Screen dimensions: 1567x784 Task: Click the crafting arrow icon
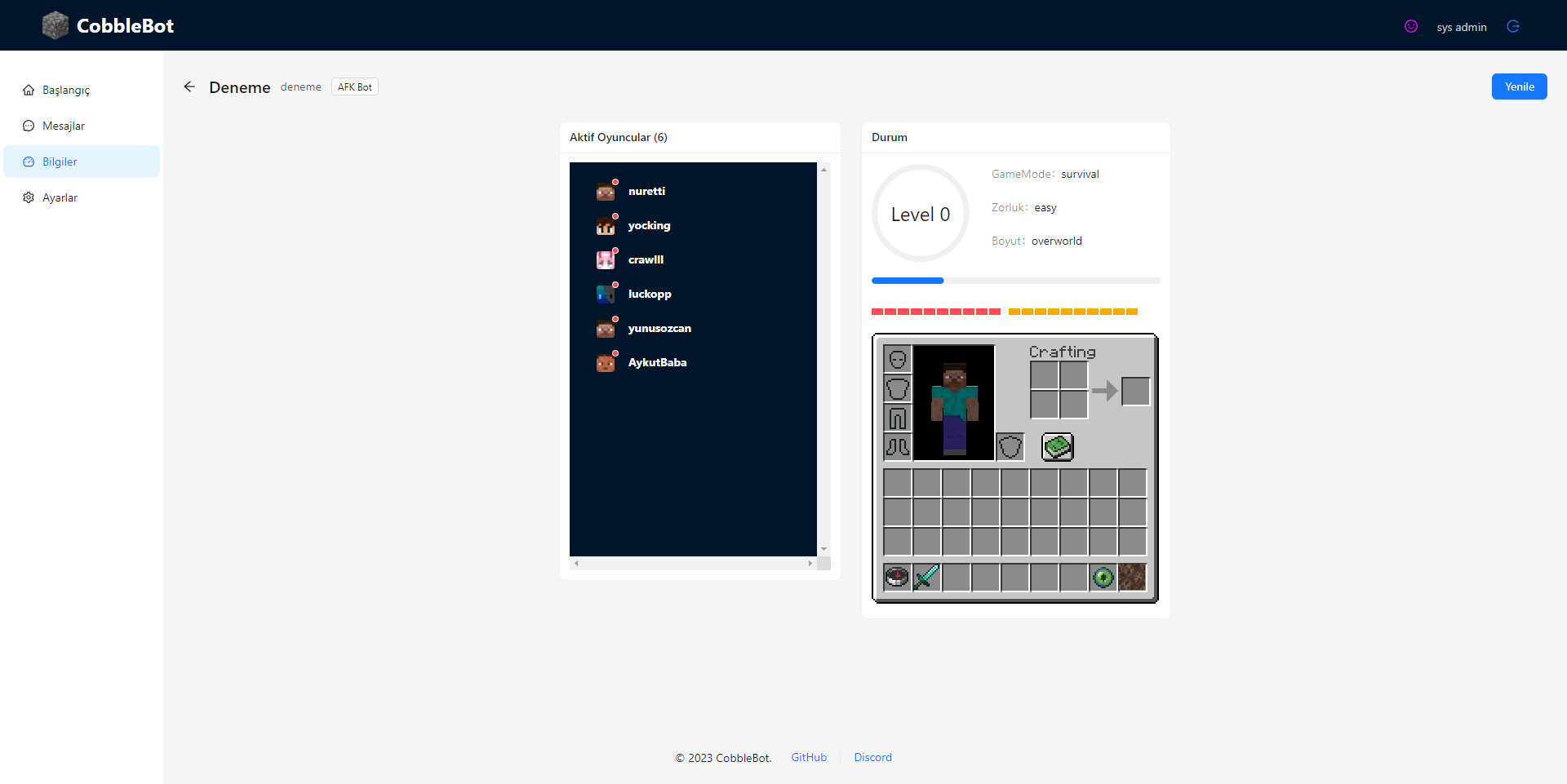(x=1104, y=392)
